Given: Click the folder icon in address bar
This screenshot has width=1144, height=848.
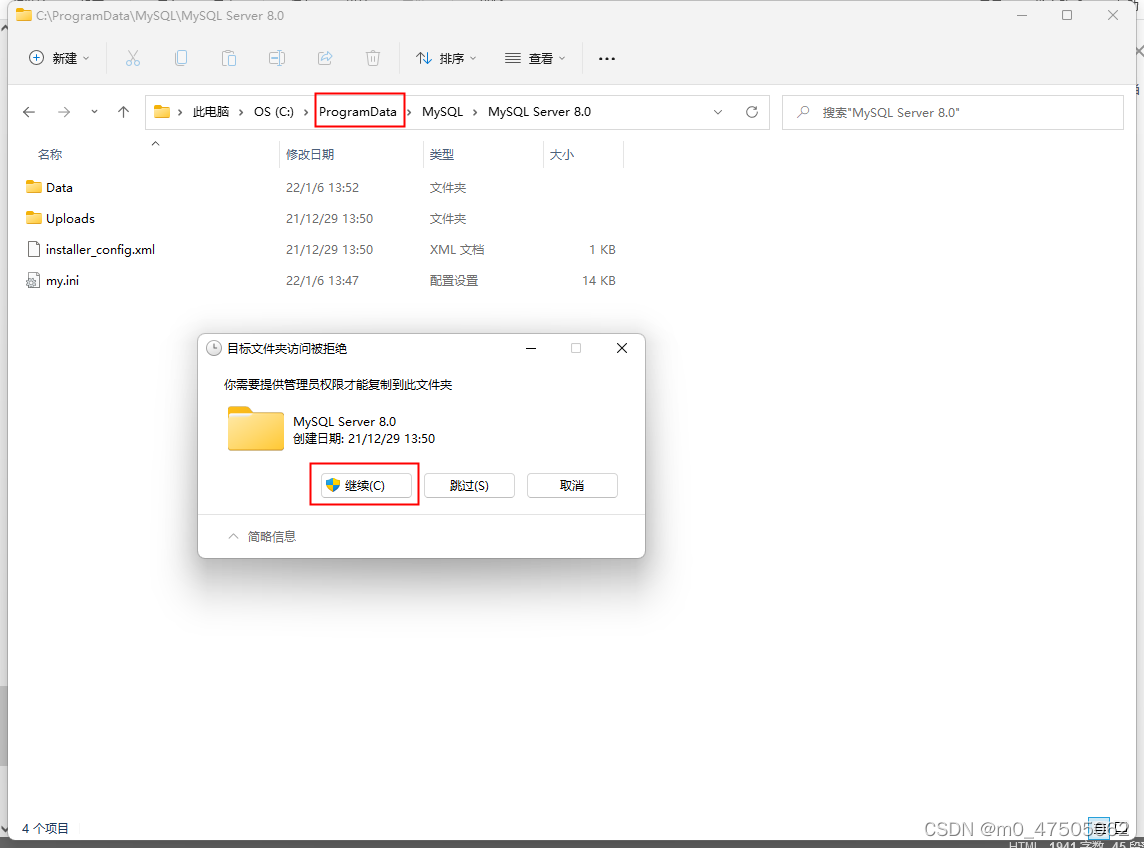Looking at the screenshot, I should (x=162, y=112).
